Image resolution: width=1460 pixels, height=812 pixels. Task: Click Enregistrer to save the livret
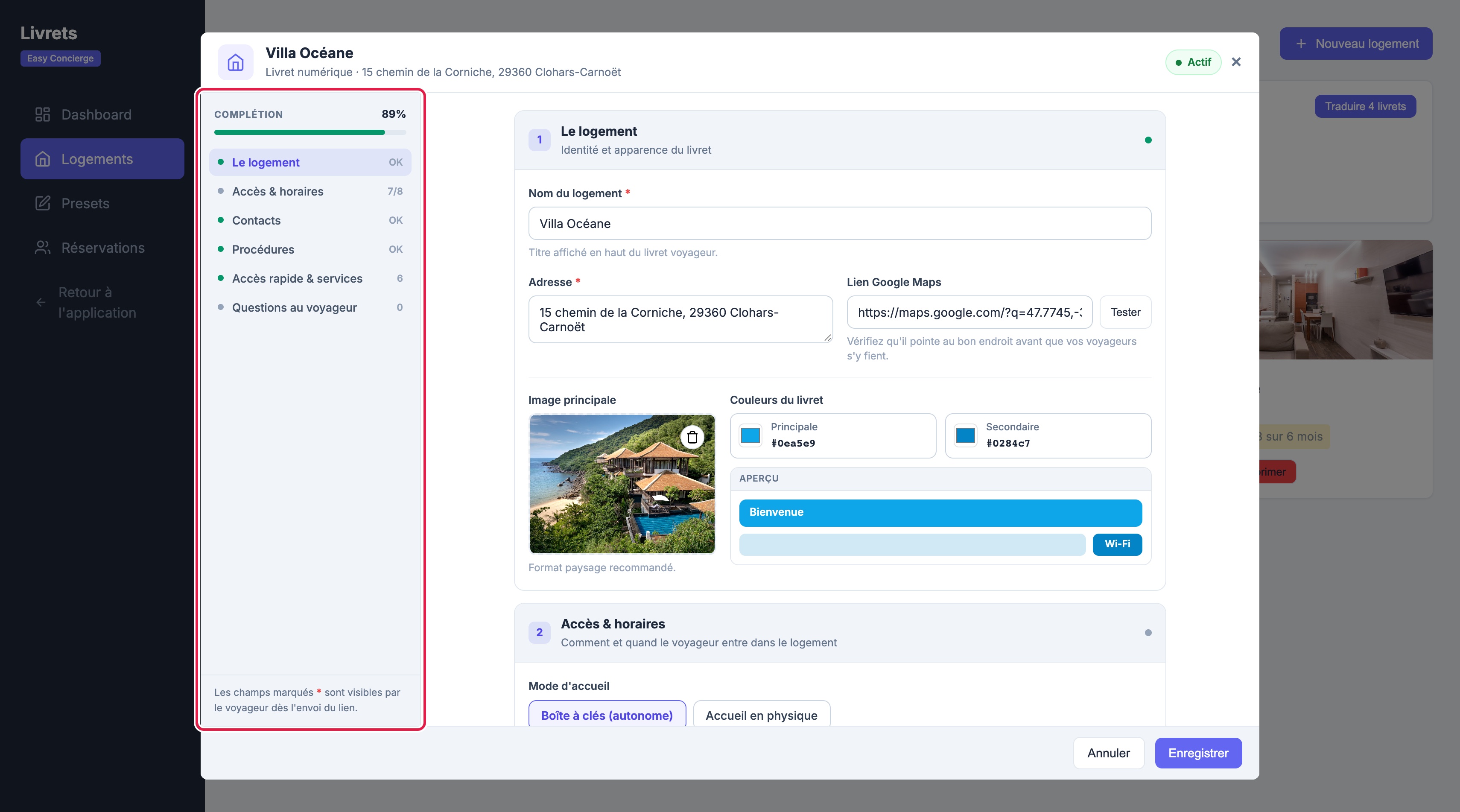click(x=1198, y=753)
